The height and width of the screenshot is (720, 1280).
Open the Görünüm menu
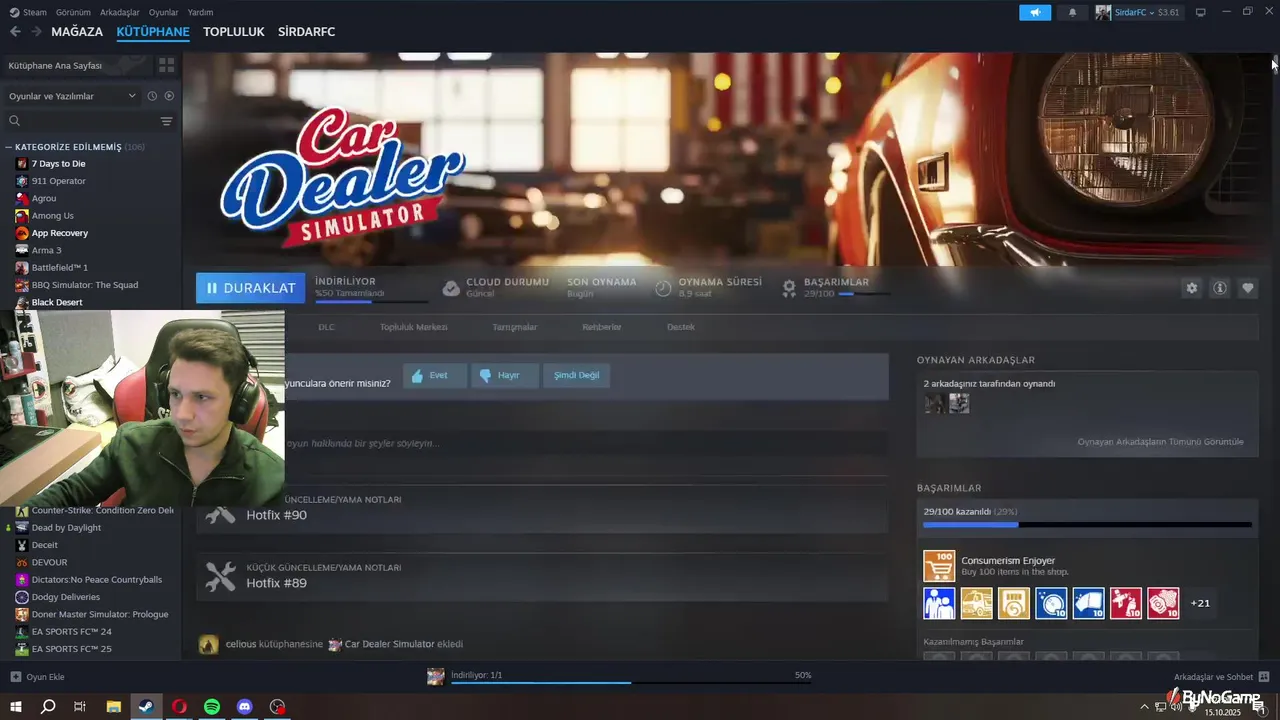tap(73, 12)
